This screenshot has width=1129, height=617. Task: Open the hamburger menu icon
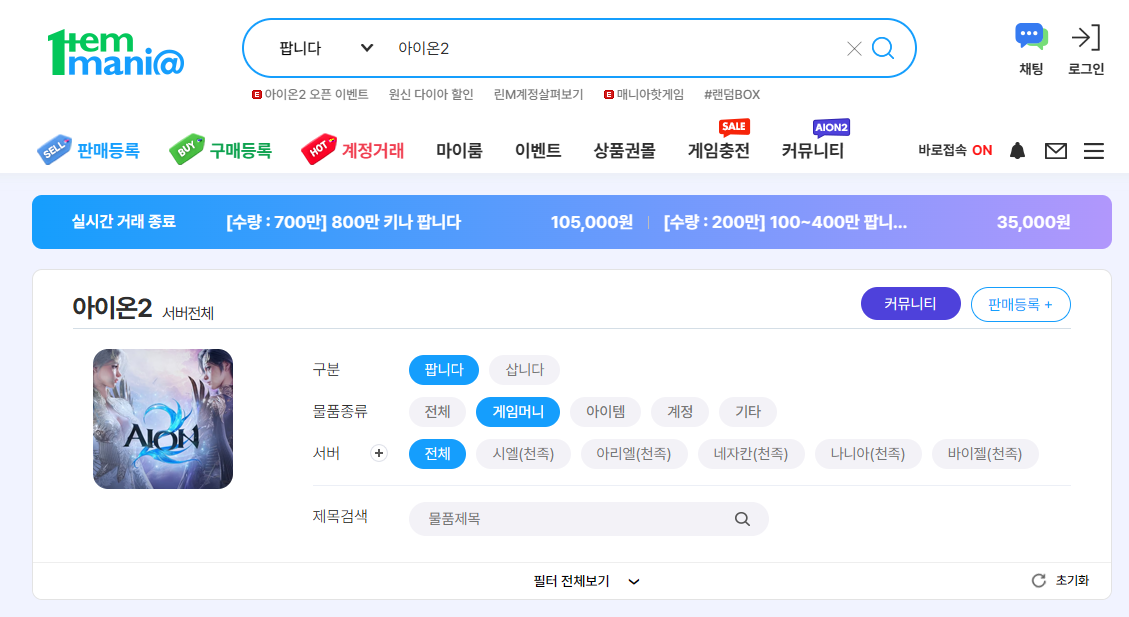1094,150
